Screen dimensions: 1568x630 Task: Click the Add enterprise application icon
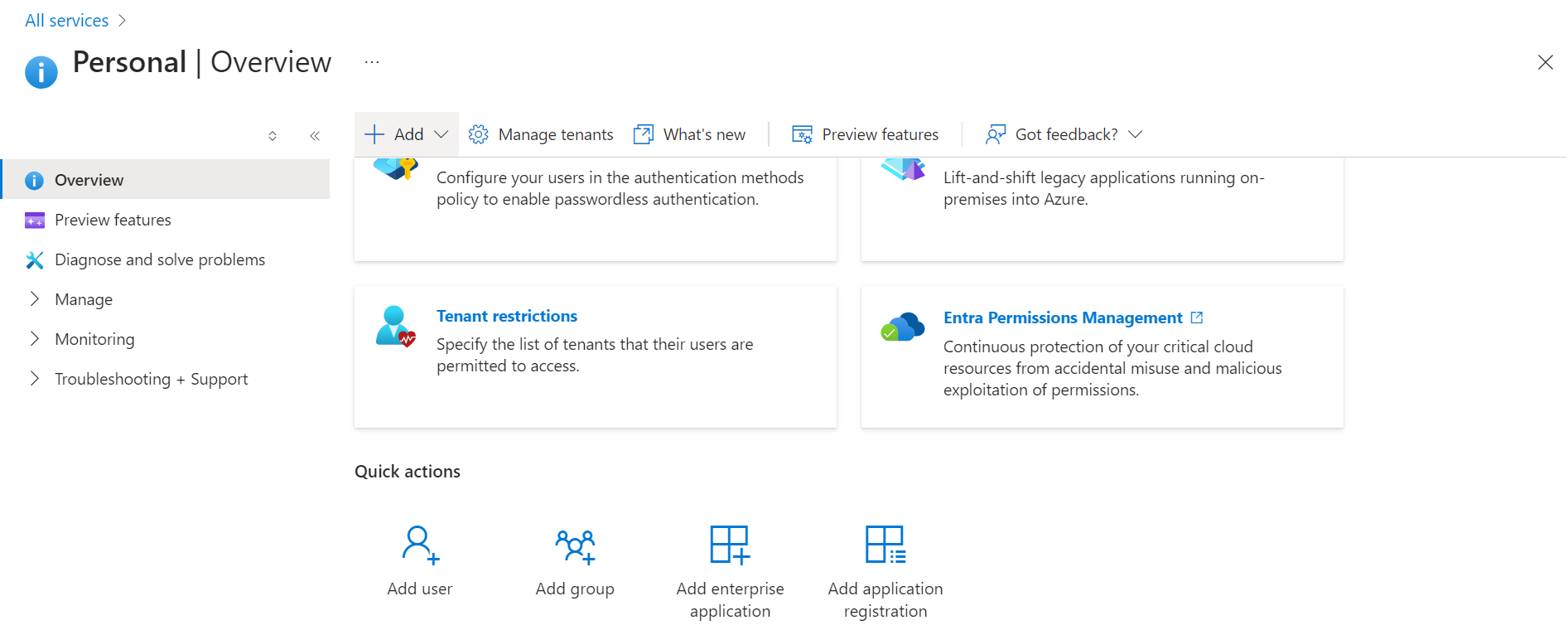click(x=730, y=545)
